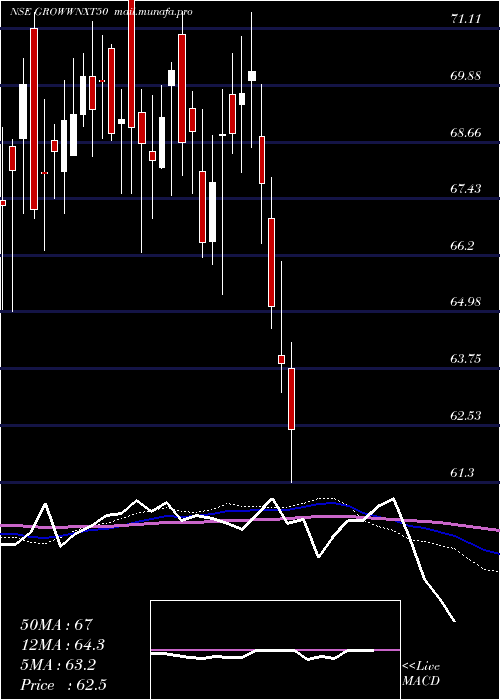Click the last red candle near 62.53
Image resolution: width=500 pixels, height=700 pixels.
(x=292, y=399)
